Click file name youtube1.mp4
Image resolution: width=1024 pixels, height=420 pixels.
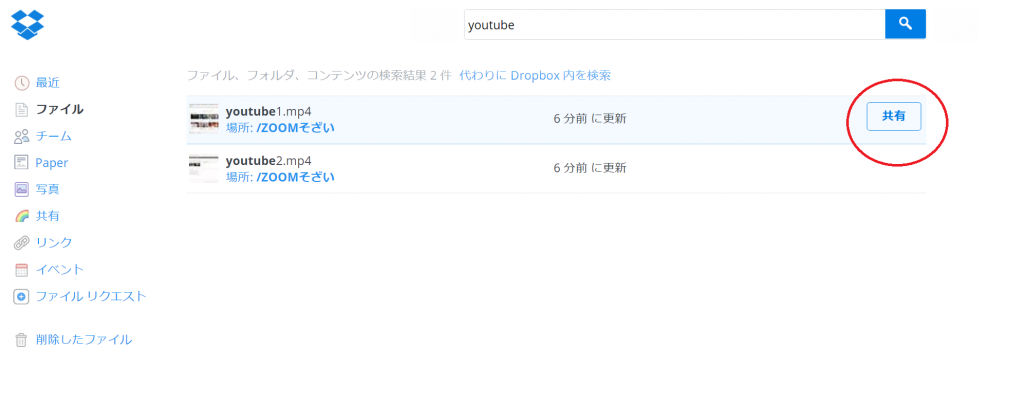click(x=268, y=111)
